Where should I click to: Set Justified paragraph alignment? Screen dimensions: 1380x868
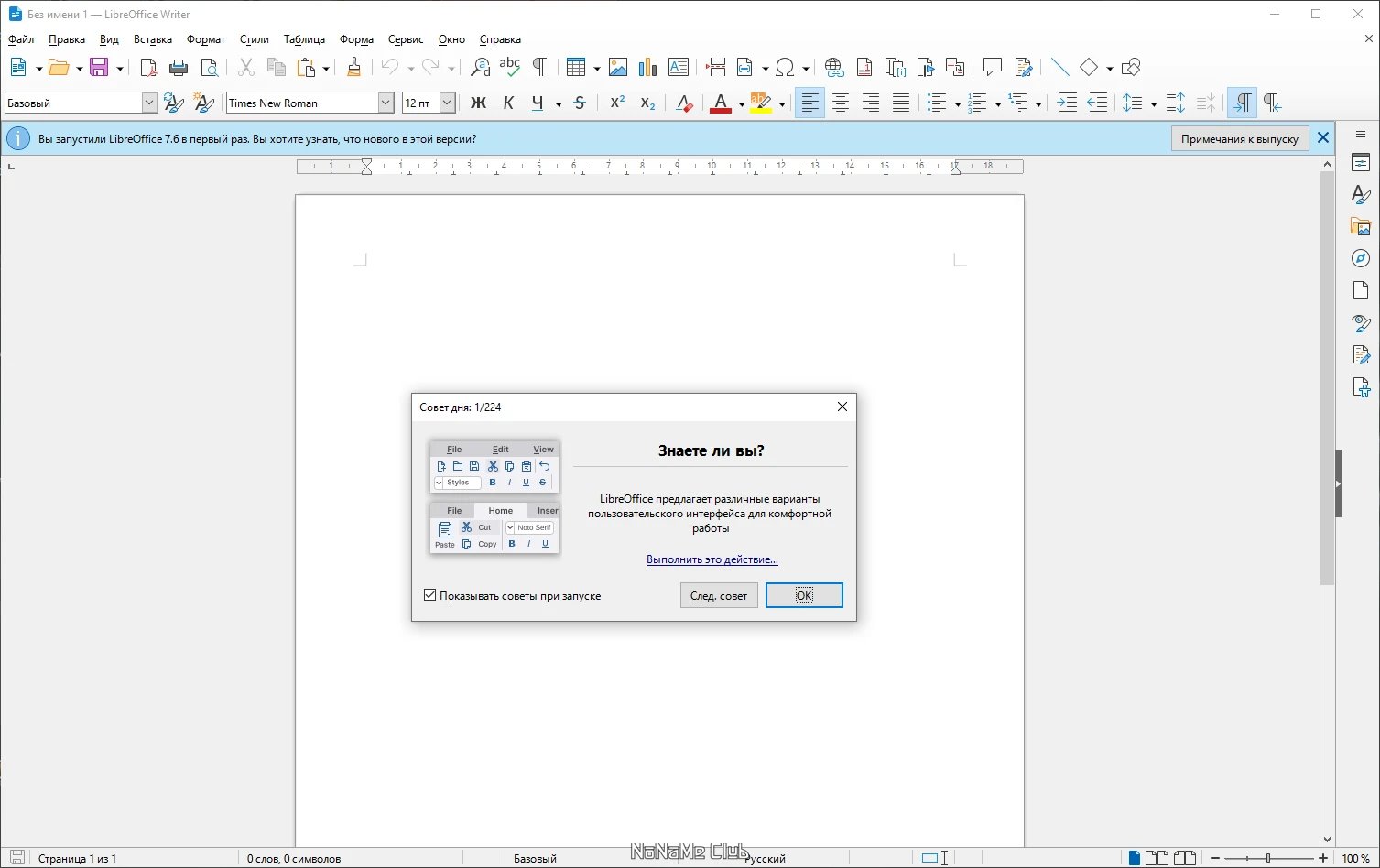coord(901,103)
